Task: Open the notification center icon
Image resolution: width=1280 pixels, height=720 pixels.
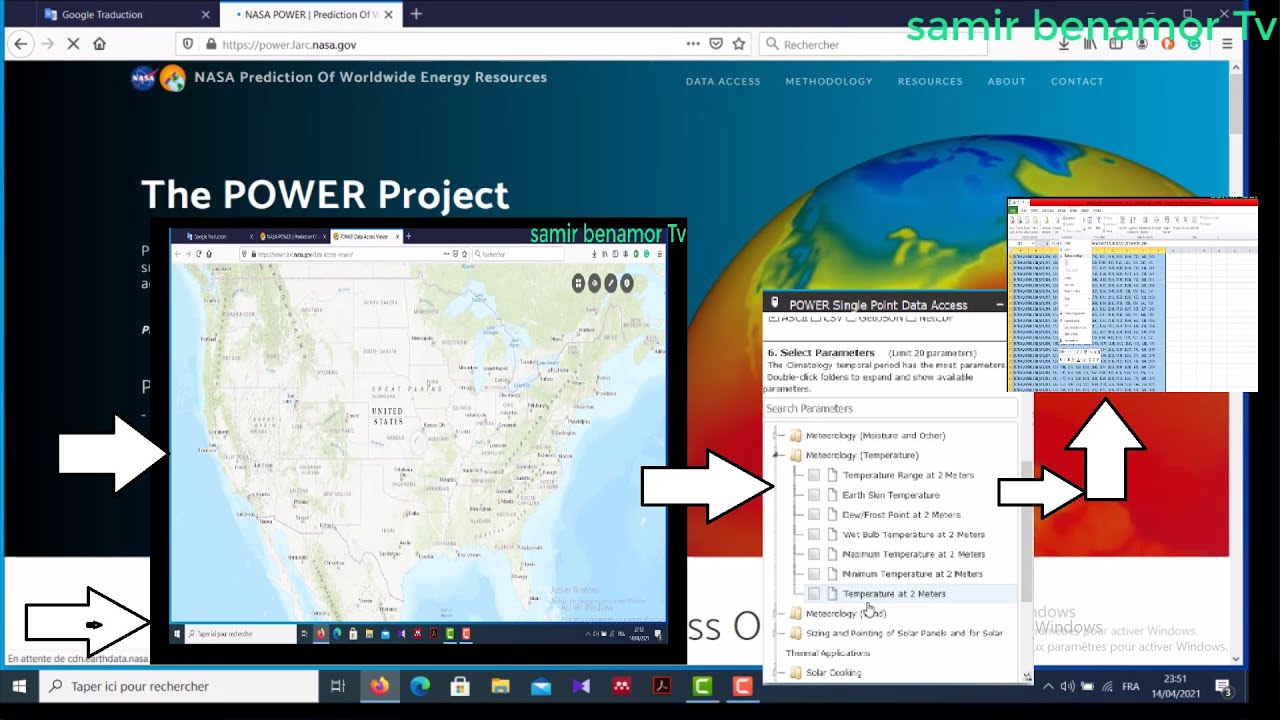Action: click(x=1223, y=686)
